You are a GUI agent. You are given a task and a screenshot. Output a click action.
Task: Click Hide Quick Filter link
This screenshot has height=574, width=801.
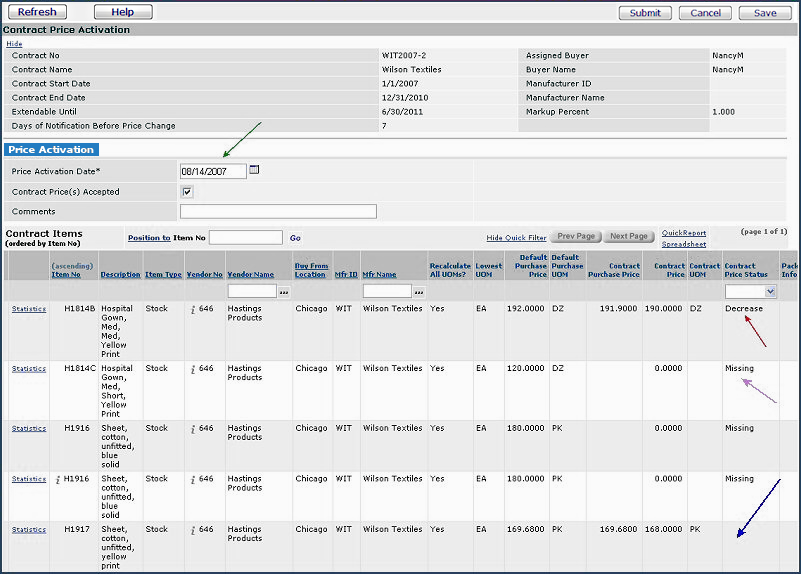tap(516, 238)
